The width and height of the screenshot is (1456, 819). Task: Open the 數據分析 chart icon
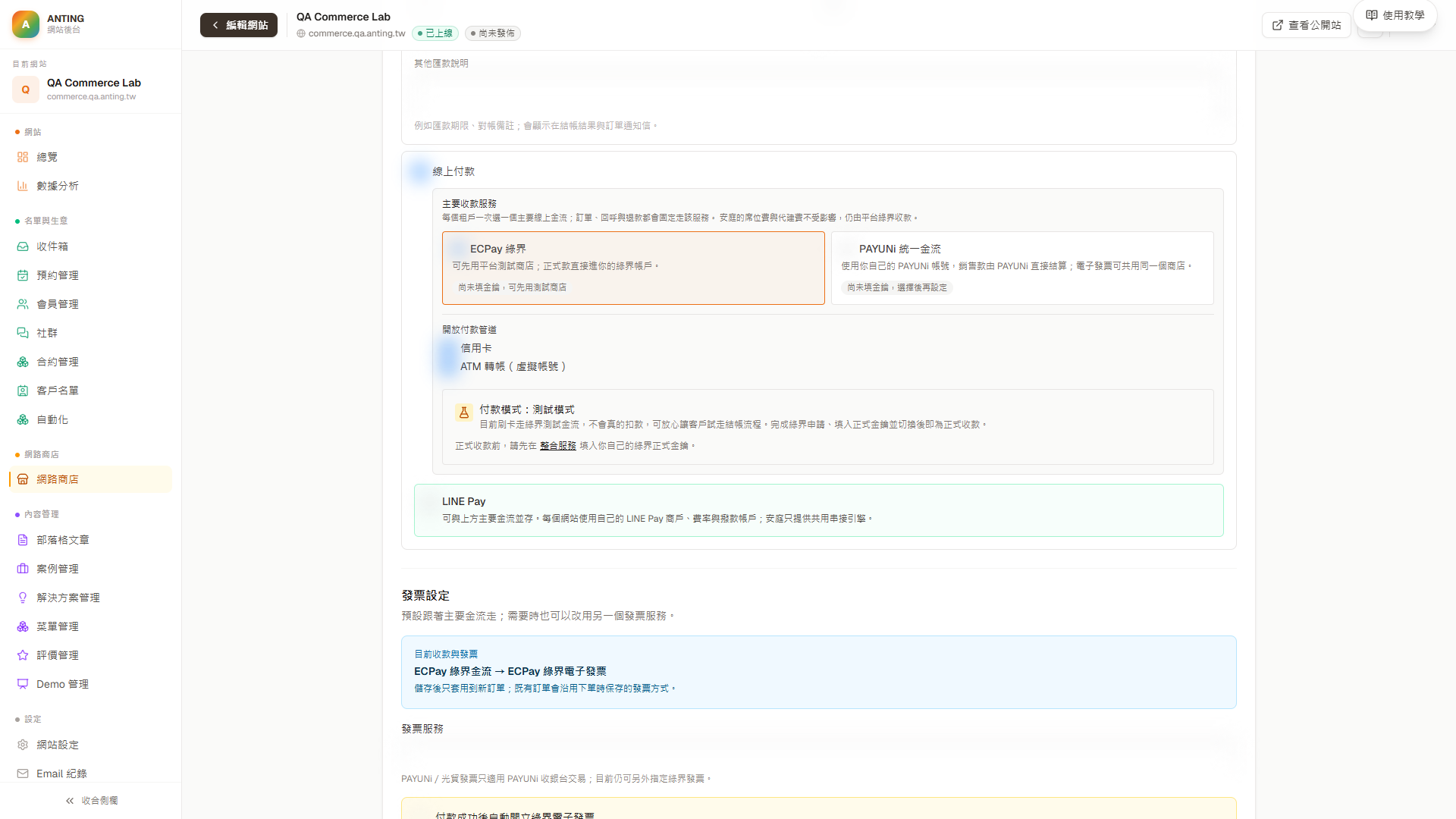click(23, 186)
